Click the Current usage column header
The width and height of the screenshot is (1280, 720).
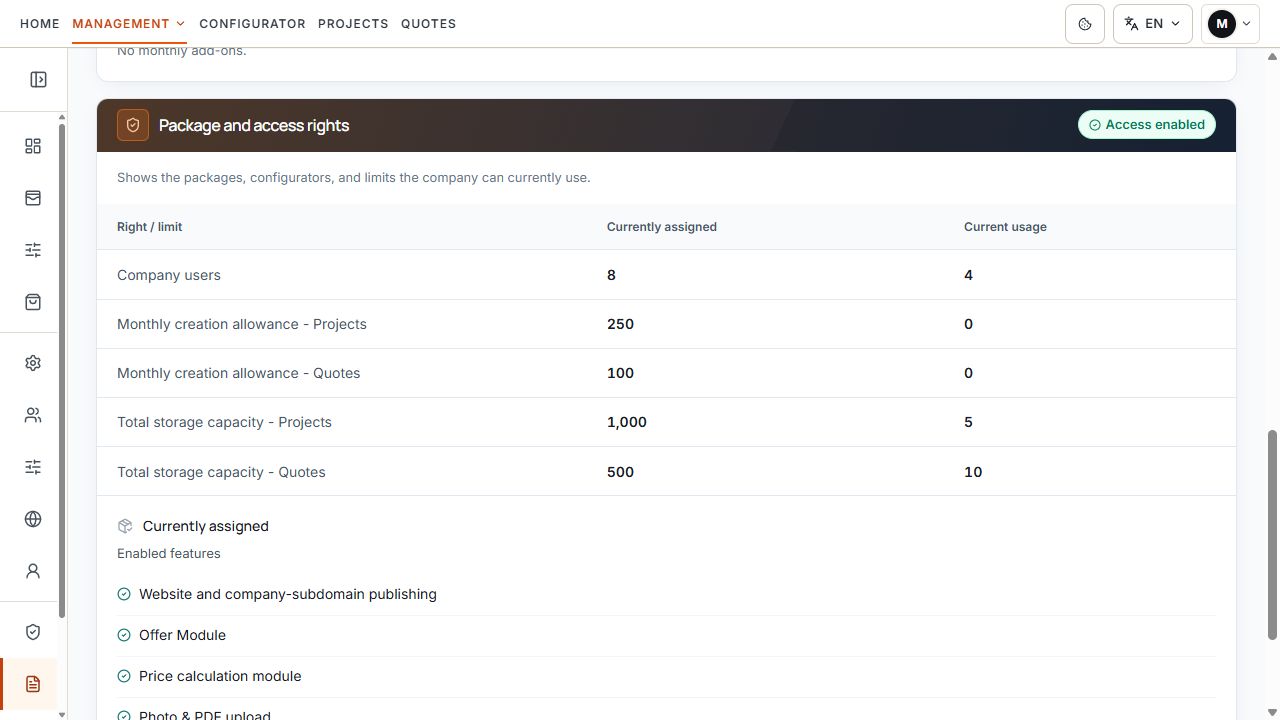pos(1005,227)
